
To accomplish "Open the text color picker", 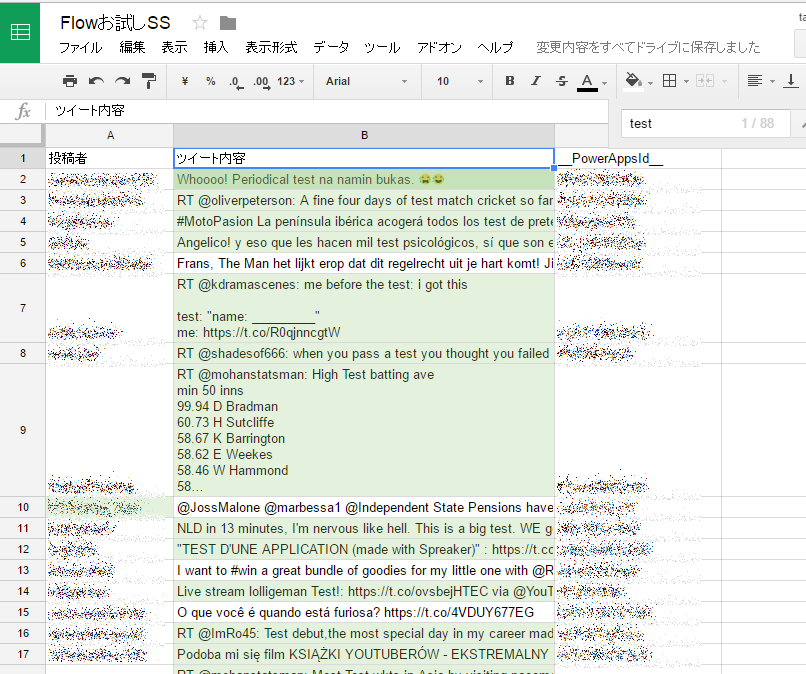I will coord(587,82).
